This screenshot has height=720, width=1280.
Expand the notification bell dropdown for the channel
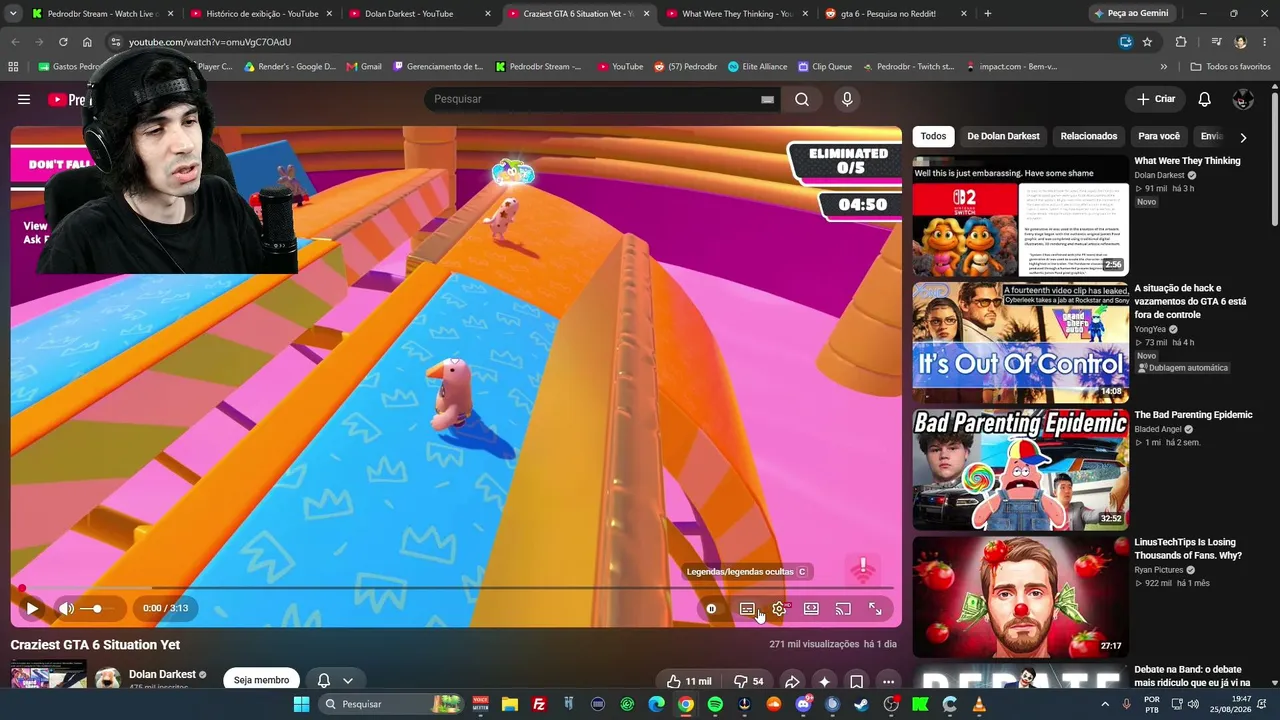[335, 680]
